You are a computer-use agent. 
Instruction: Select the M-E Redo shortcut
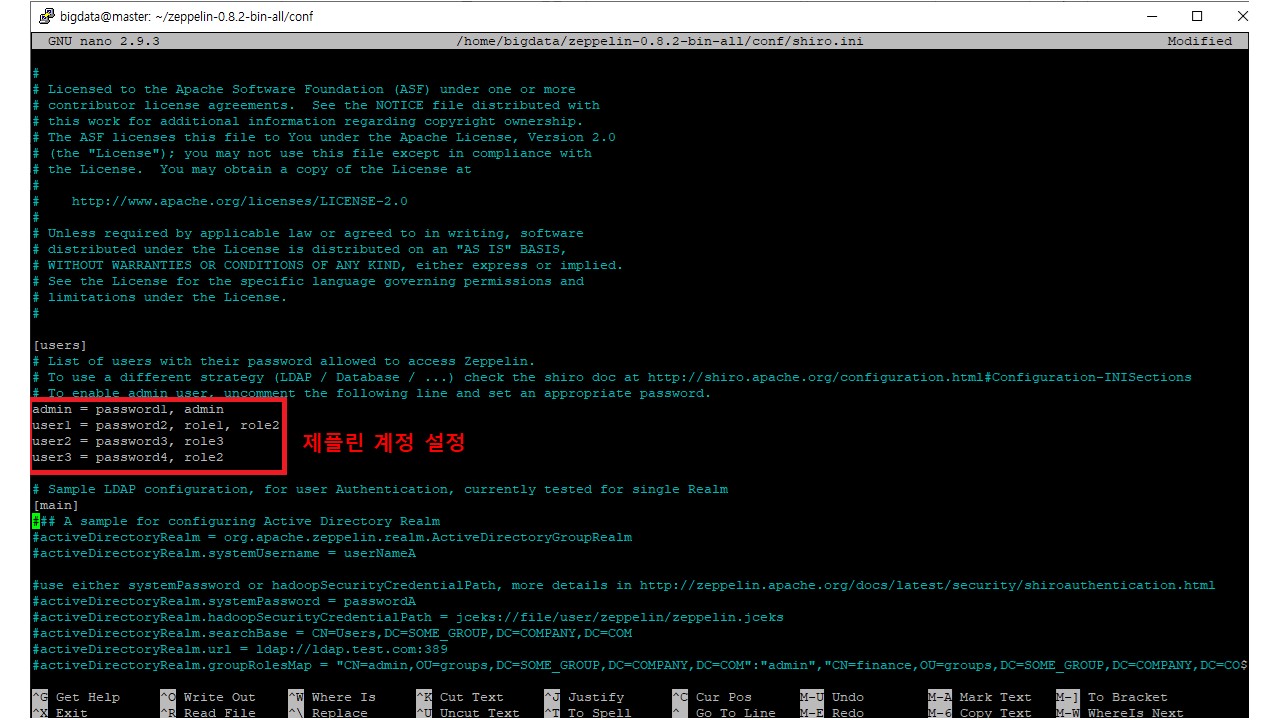click(x=832, y=713)
